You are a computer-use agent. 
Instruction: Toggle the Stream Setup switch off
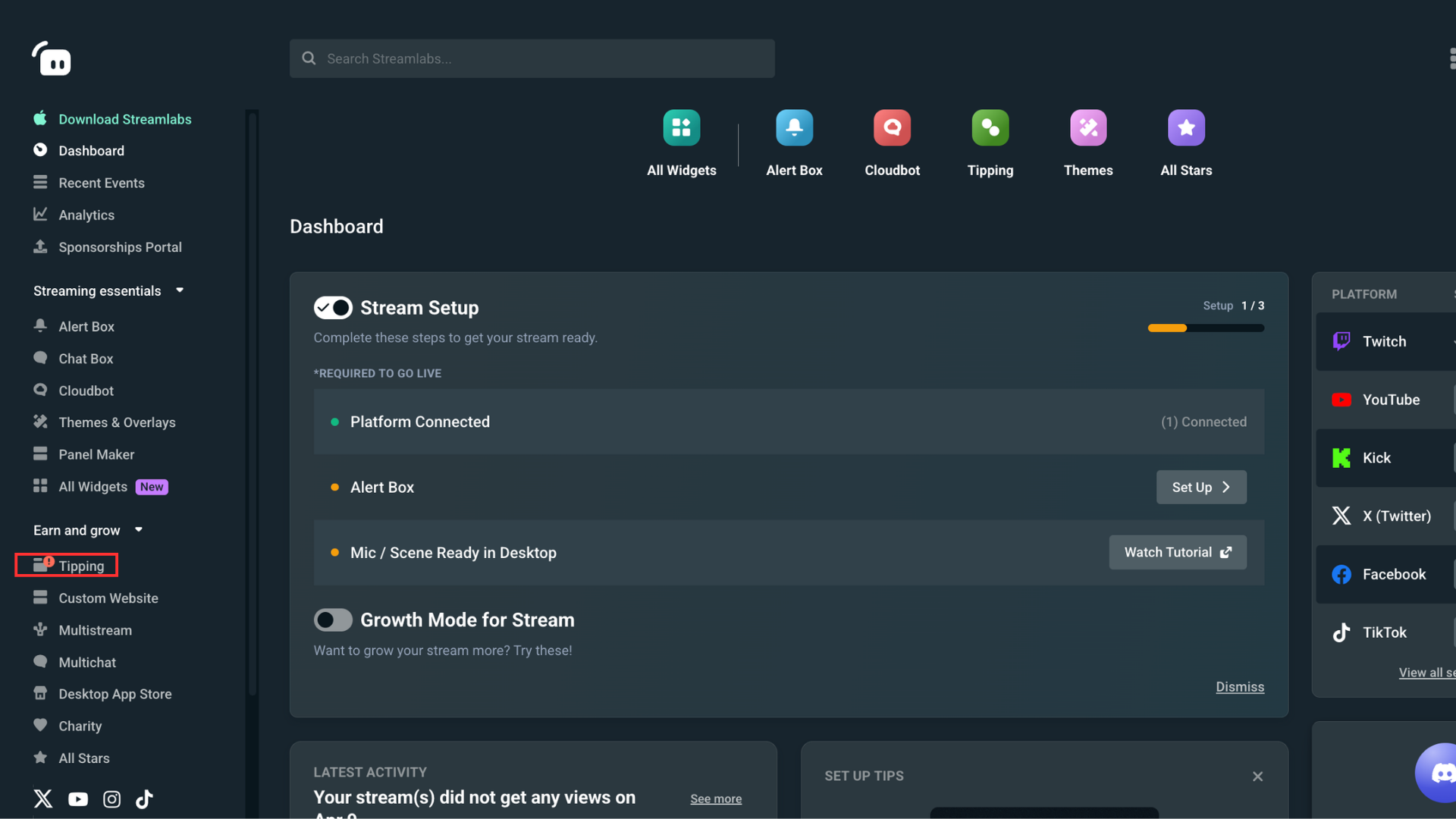333,307
